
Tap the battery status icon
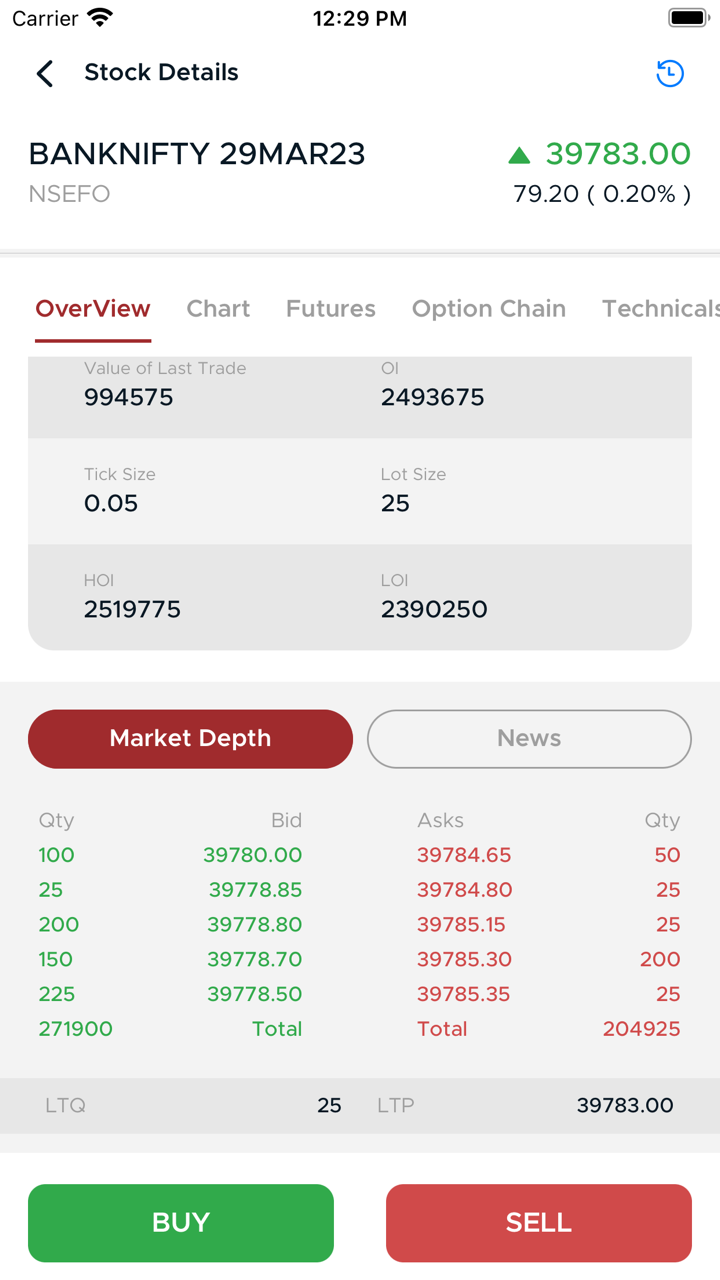(x=688, y=18)
